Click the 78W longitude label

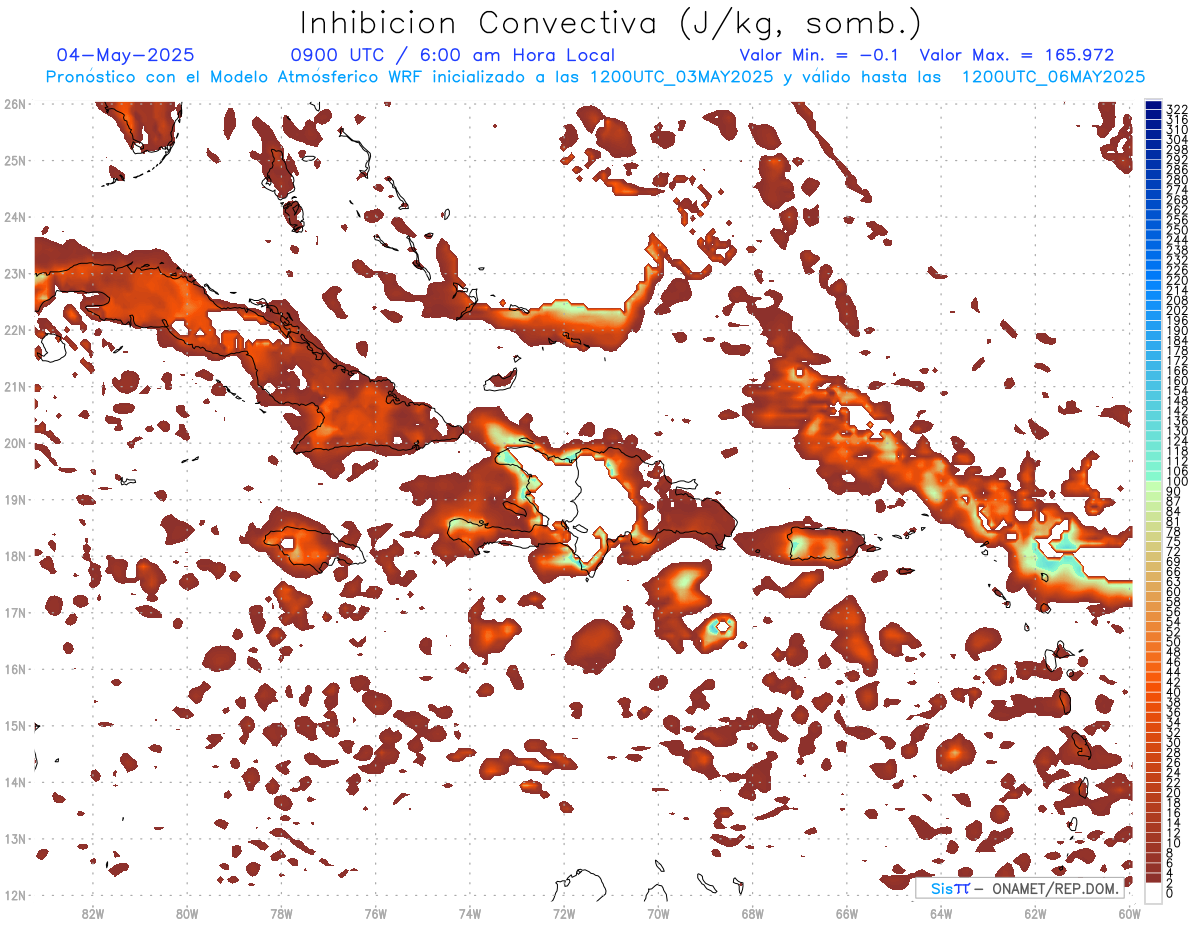281,912
